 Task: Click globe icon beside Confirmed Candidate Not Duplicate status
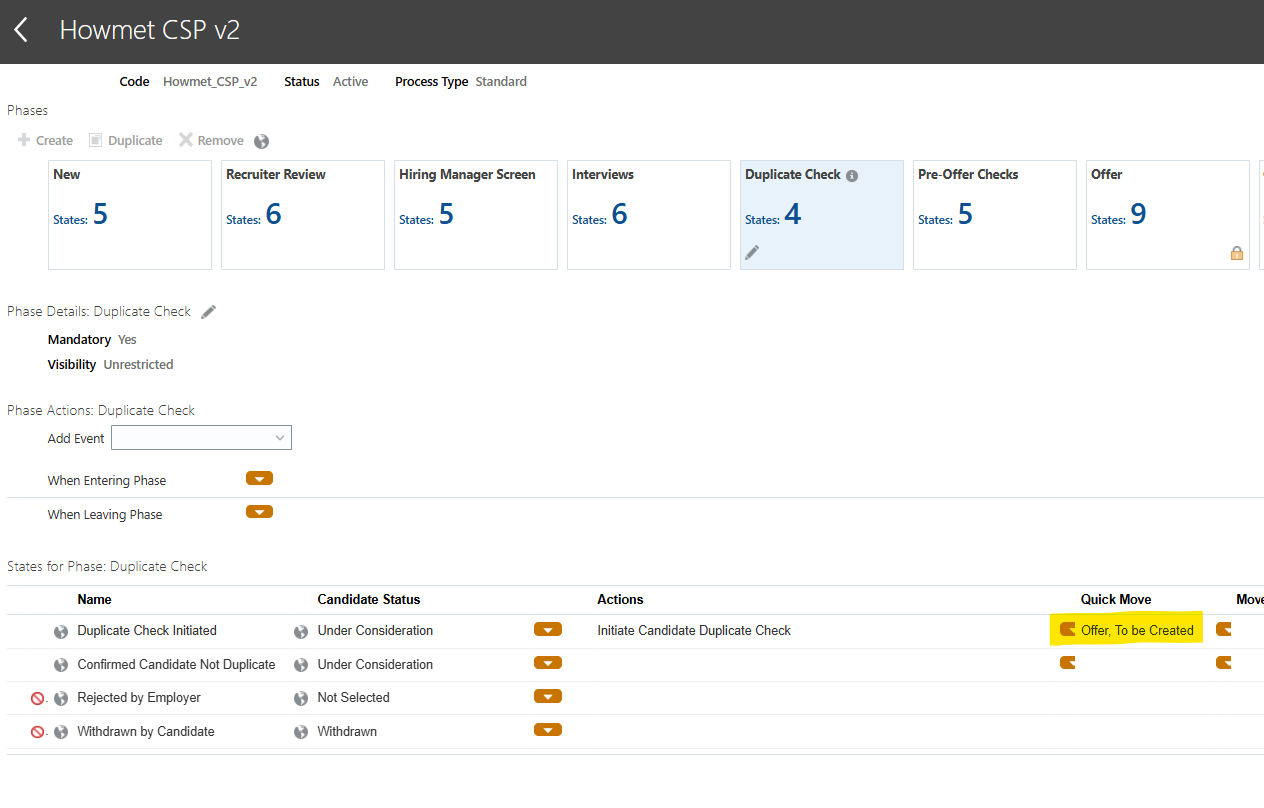[301, 665]
